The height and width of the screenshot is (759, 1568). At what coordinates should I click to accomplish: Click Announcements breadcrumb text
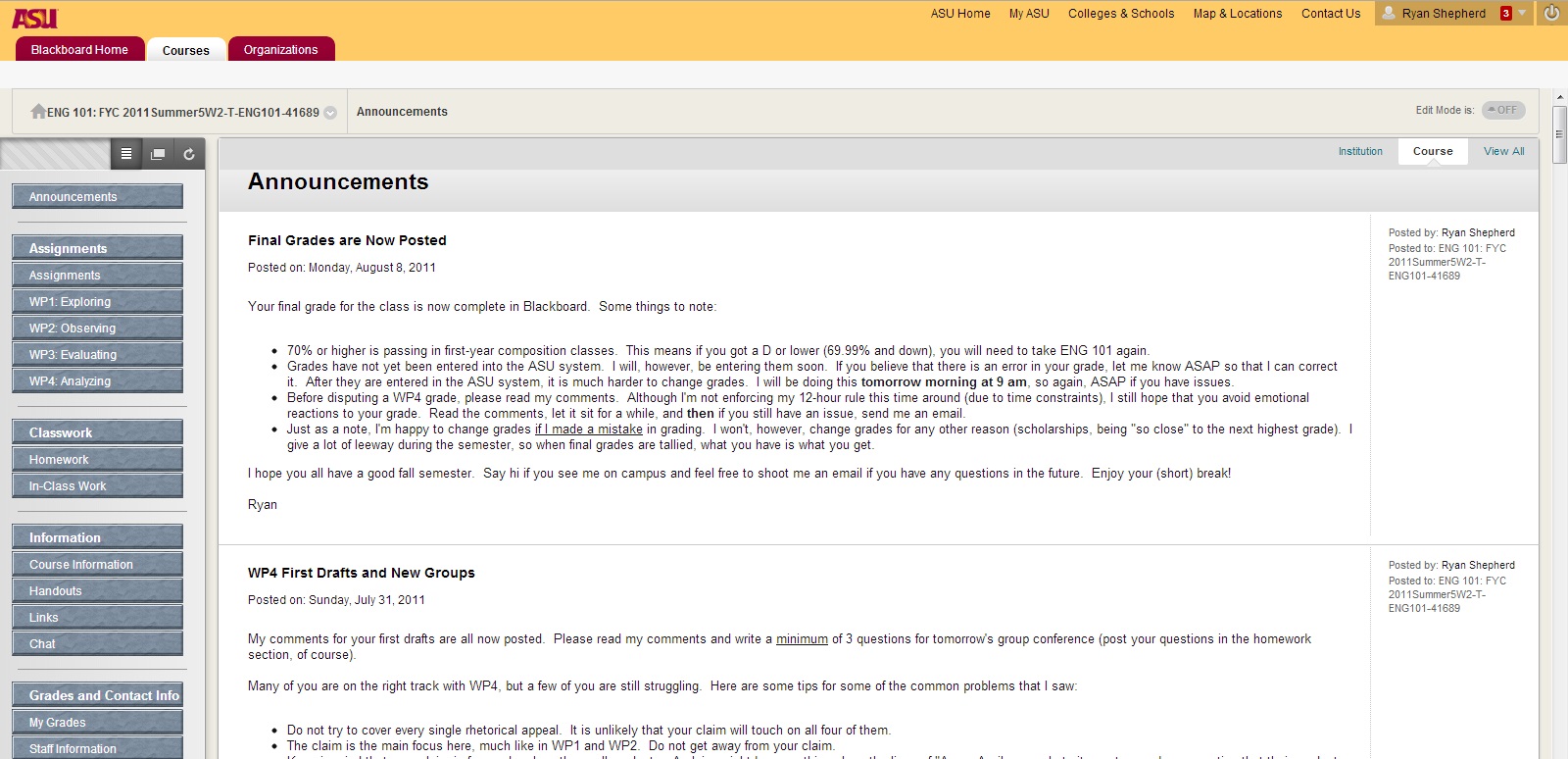pyautogui.click(x=402, y=112)
